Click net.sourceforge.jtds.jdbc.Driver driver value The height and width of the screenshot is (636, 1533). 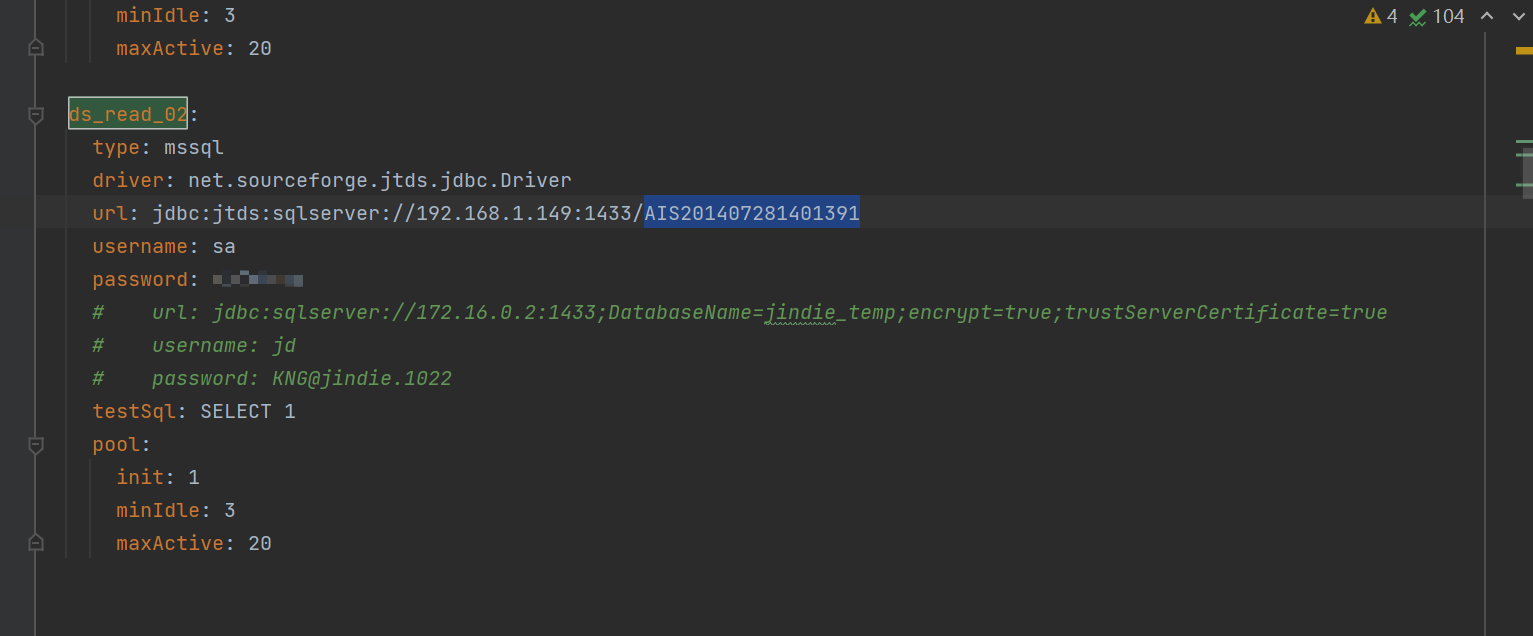click(x=380, y=181)
